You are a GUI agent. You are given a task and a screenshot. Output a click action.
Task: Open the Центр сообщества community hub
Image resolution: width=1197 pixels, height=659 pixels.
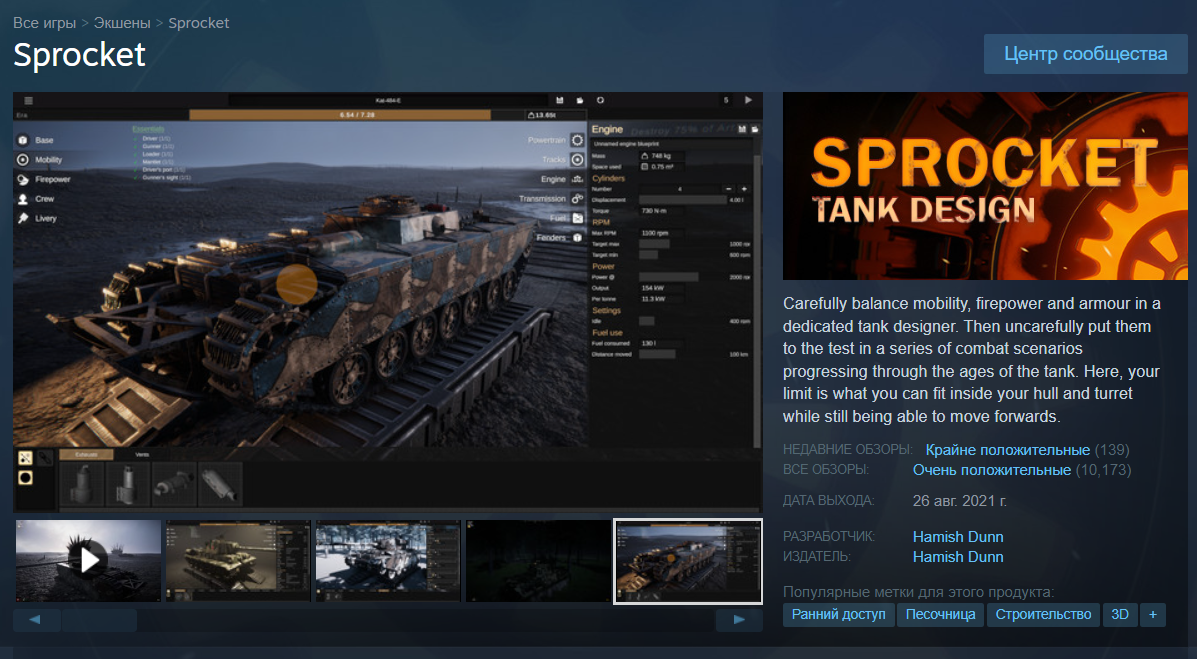click(x=1085, y=54)
